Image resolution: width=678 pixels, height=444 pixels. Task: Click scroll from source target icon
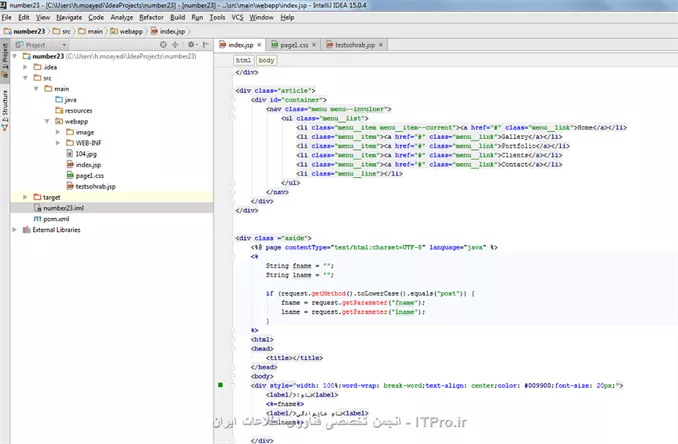pyautogui.click(x=163, y=45)
